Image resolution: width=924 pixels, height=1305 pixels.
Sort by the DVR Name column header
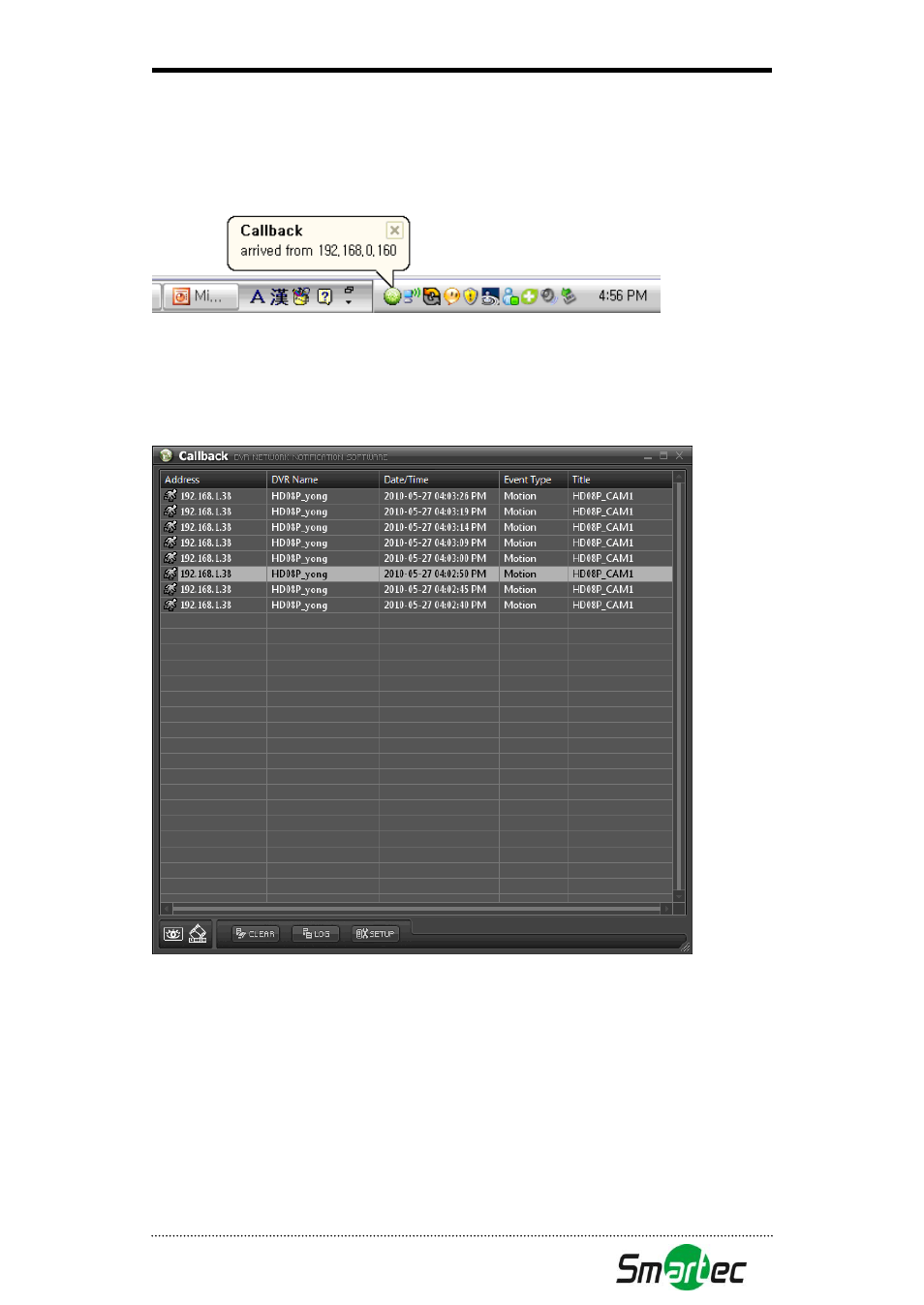point(323,480)
